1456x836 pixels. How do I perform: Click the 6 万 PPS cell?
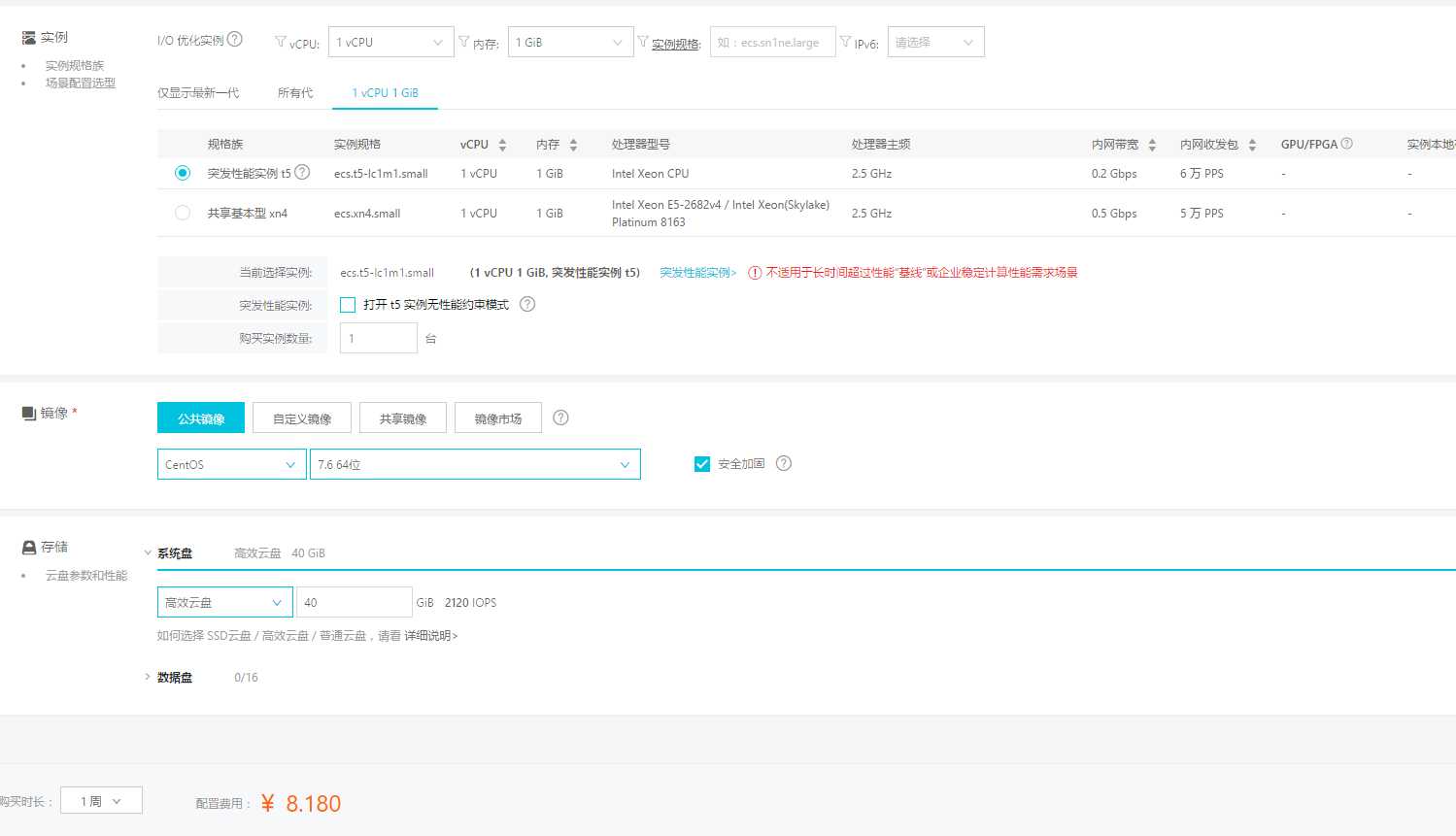tap(1202, 174)
